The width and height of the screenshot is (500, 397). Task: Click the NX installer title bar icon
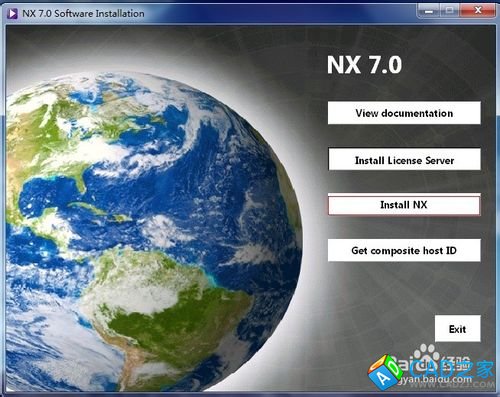12,13
